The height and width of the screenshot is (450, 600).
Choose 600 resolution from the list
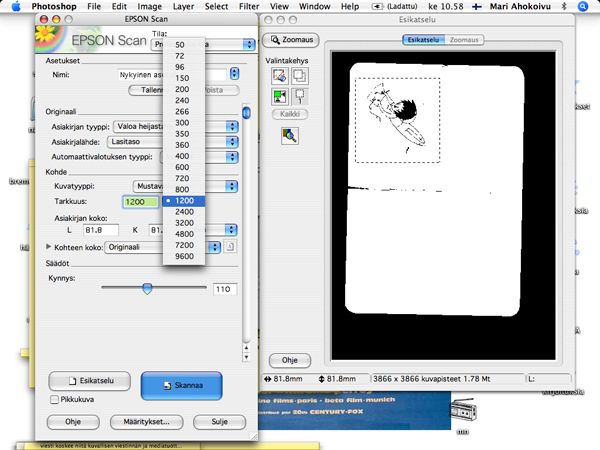click(184, 167)
